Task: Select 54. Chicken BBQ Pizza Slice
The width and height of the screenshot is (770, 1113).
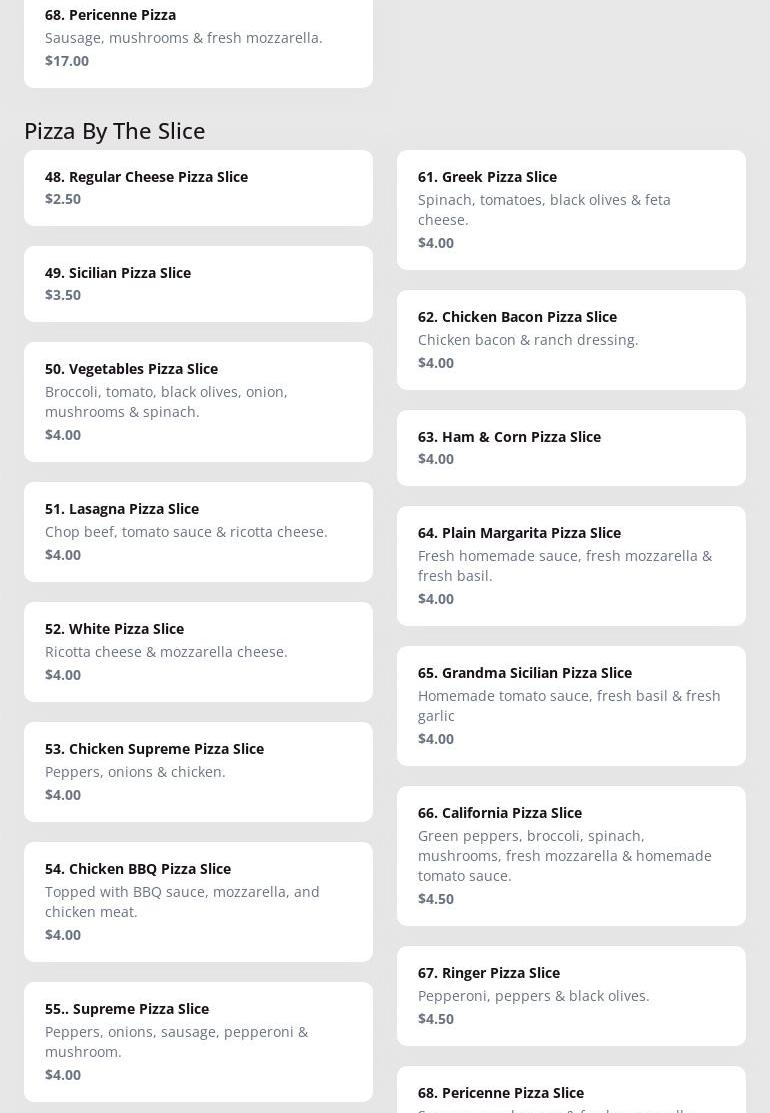Action: coord(198,901)
